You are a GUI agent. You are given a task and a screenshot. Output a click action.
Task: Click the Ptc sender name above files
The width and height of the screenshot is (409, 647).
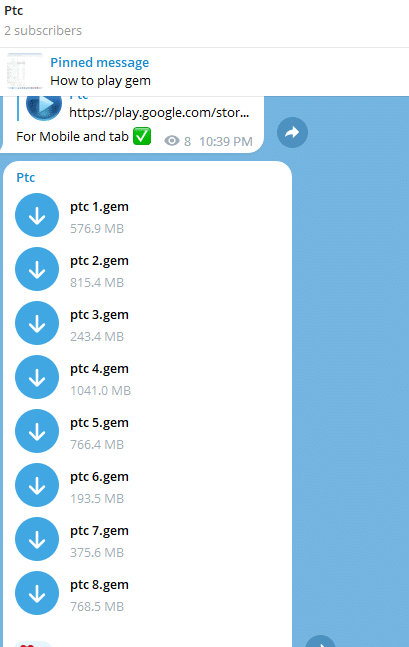pyautogui.click(x=26, y=177)
